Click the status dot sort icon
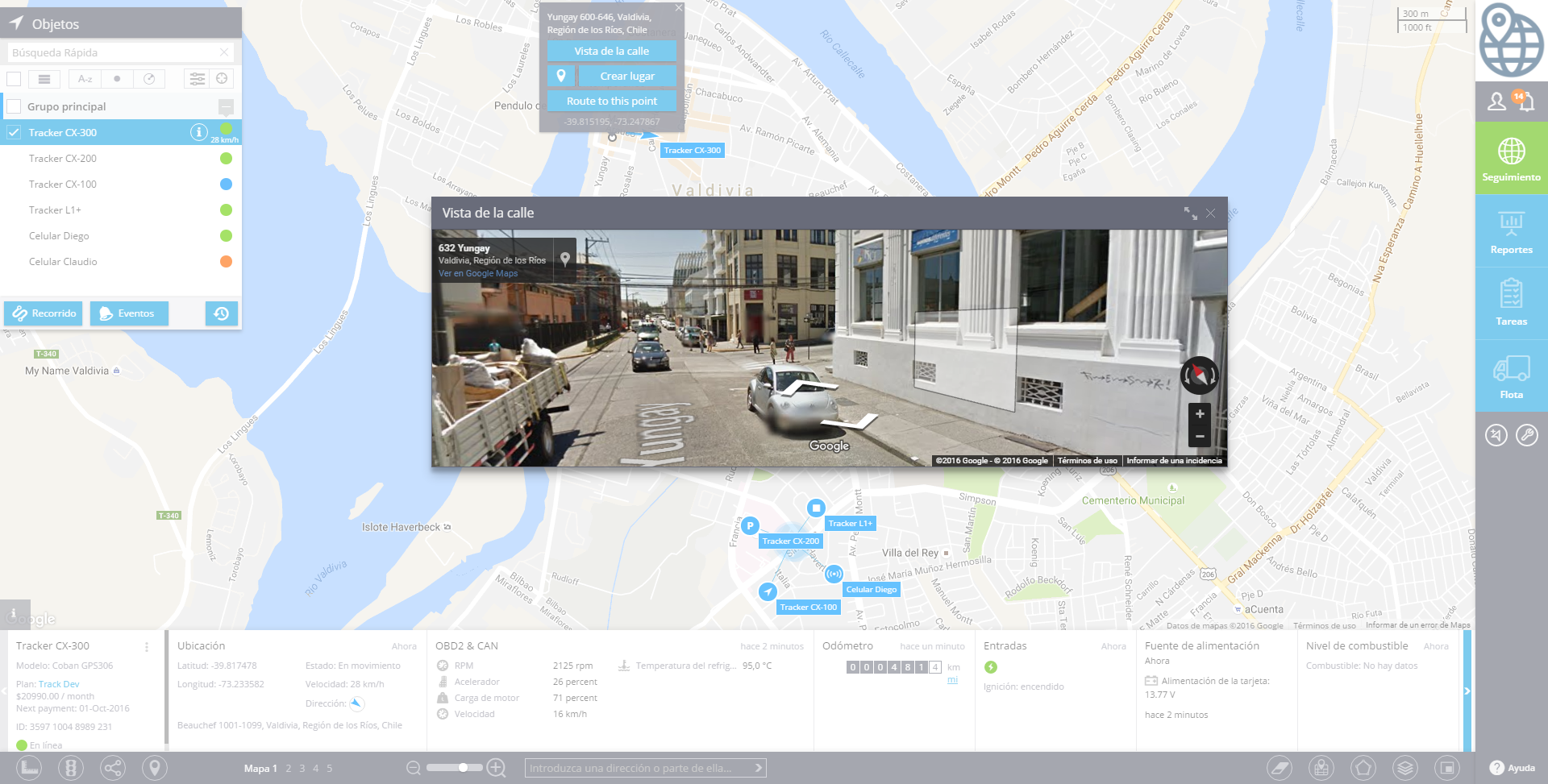Image resolution: width=1548 pixels, height=784 pixels. [x=117, y=79]
